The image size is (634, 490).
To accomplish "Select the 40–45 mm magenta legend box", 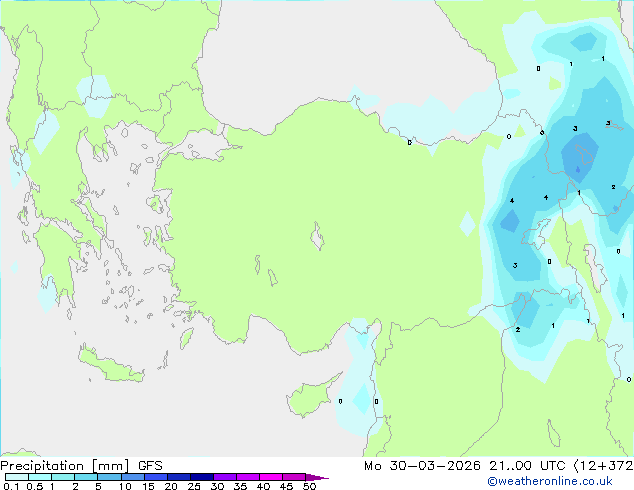I will pos(271,477).
